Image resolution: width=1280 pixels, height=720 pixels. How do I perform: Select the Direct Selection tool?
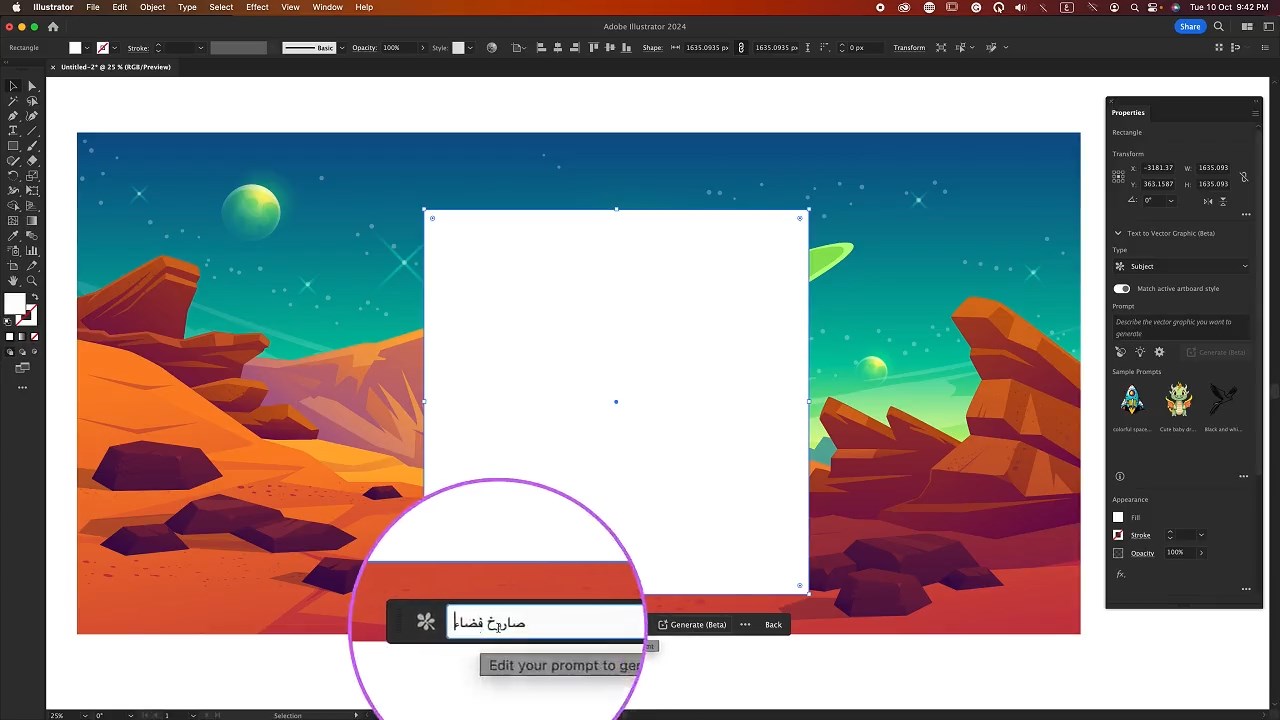(x=32, y=86)
